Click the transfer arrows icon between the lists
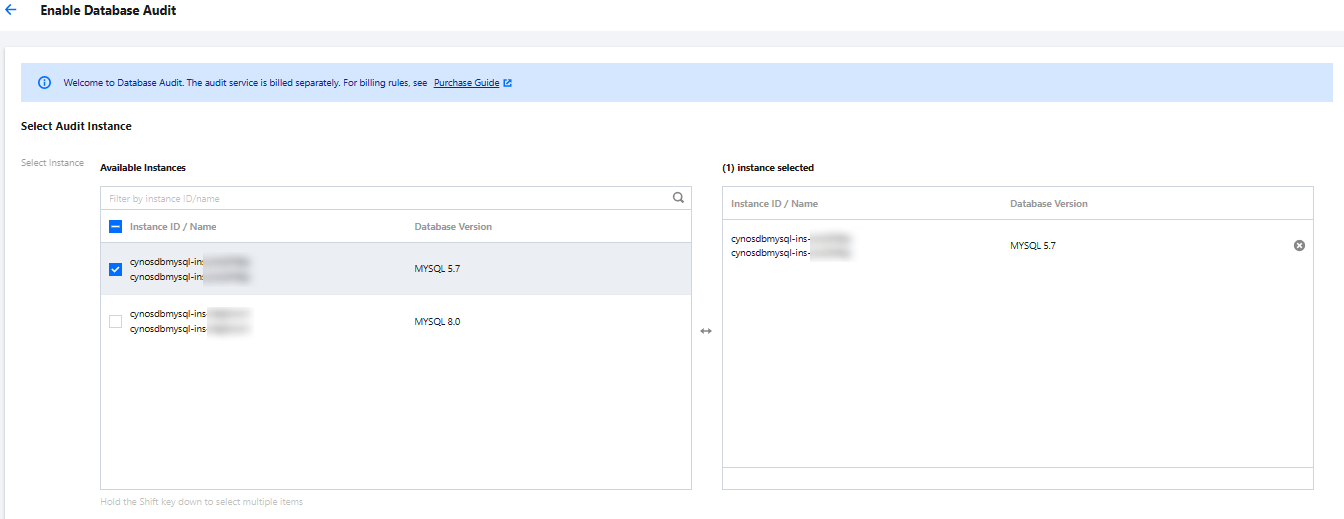The width and height of the screenshot is (1344, 519). click(x=706, y=331)
